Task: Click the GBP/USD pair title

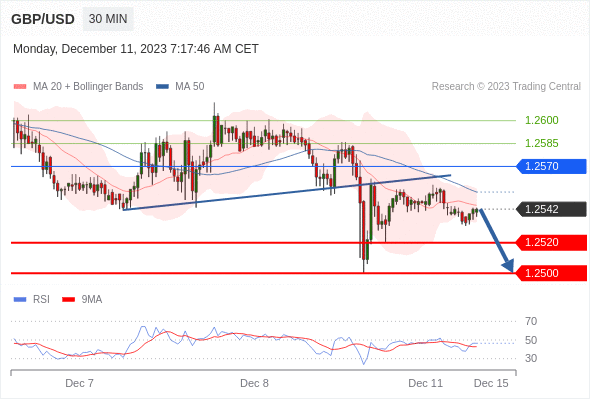Action: 43,19
